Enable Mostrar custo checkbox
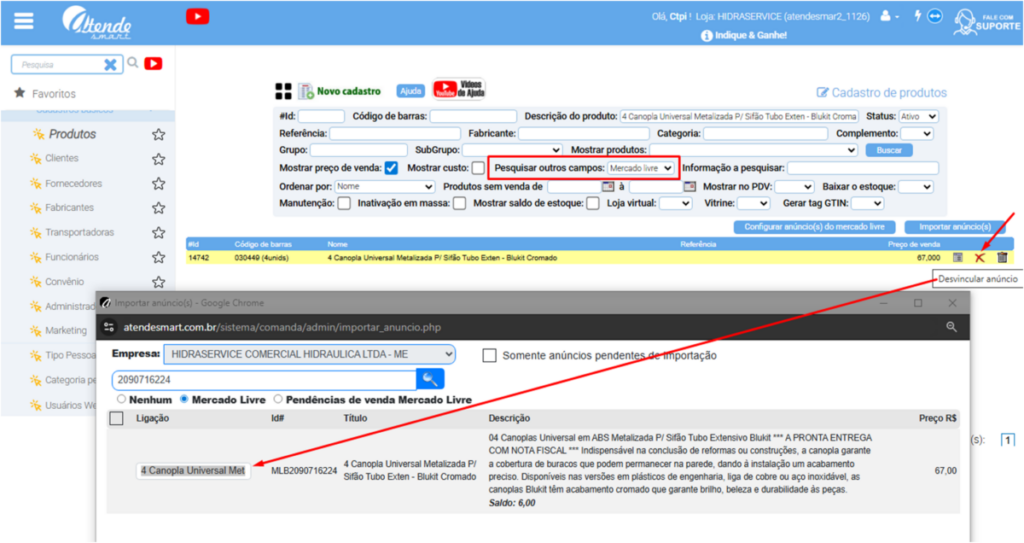The height and width of the screenshot is (543, 1024). click(x=479, y=168)
